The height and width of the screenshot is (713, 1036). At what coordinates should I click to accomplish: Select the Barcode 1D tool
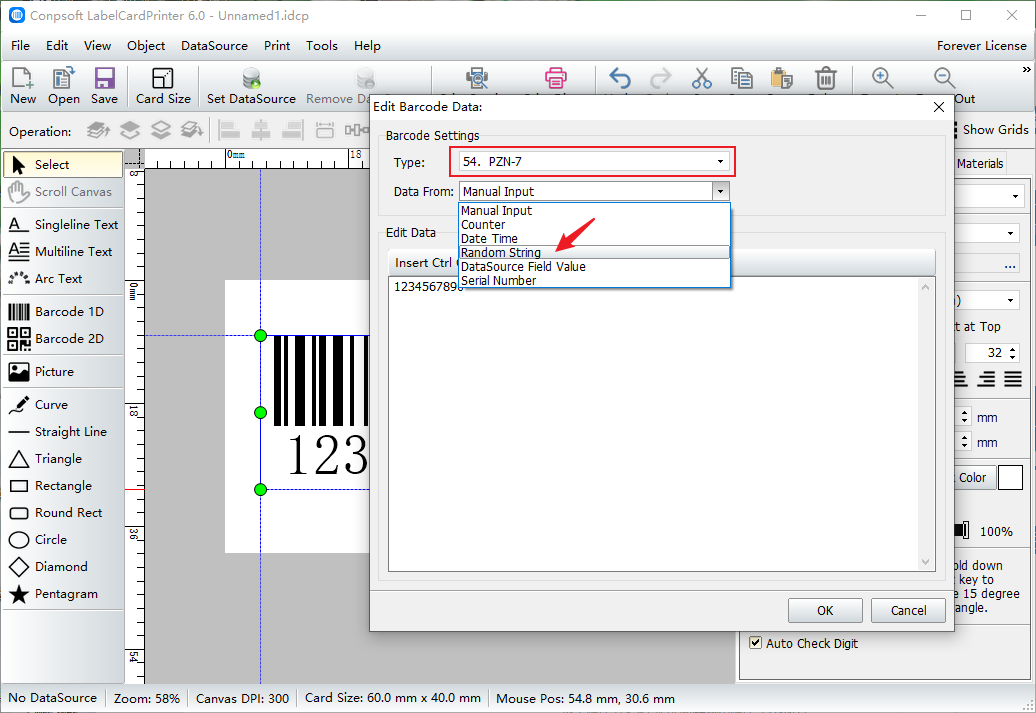coord(63,311)
